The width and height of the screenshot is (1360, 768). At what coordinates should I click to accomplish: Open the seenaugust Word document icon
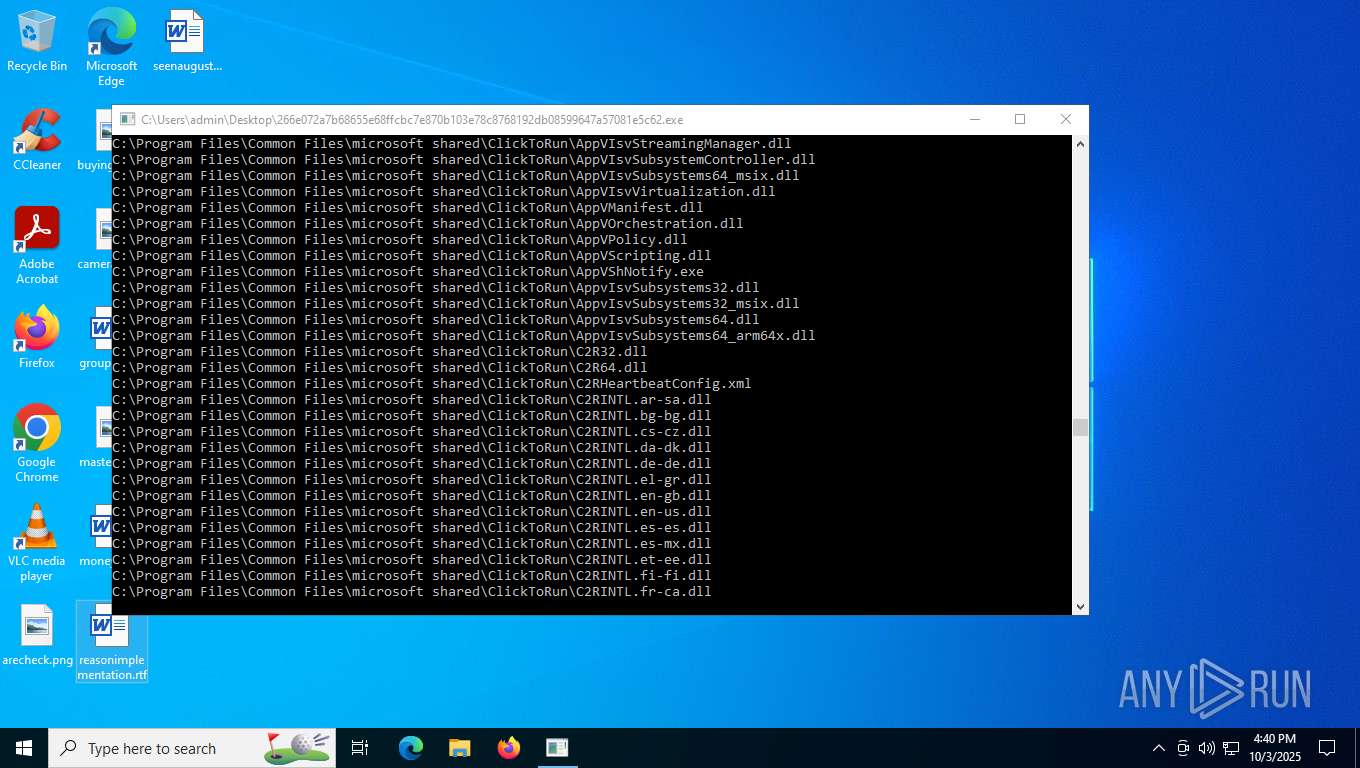186,42
